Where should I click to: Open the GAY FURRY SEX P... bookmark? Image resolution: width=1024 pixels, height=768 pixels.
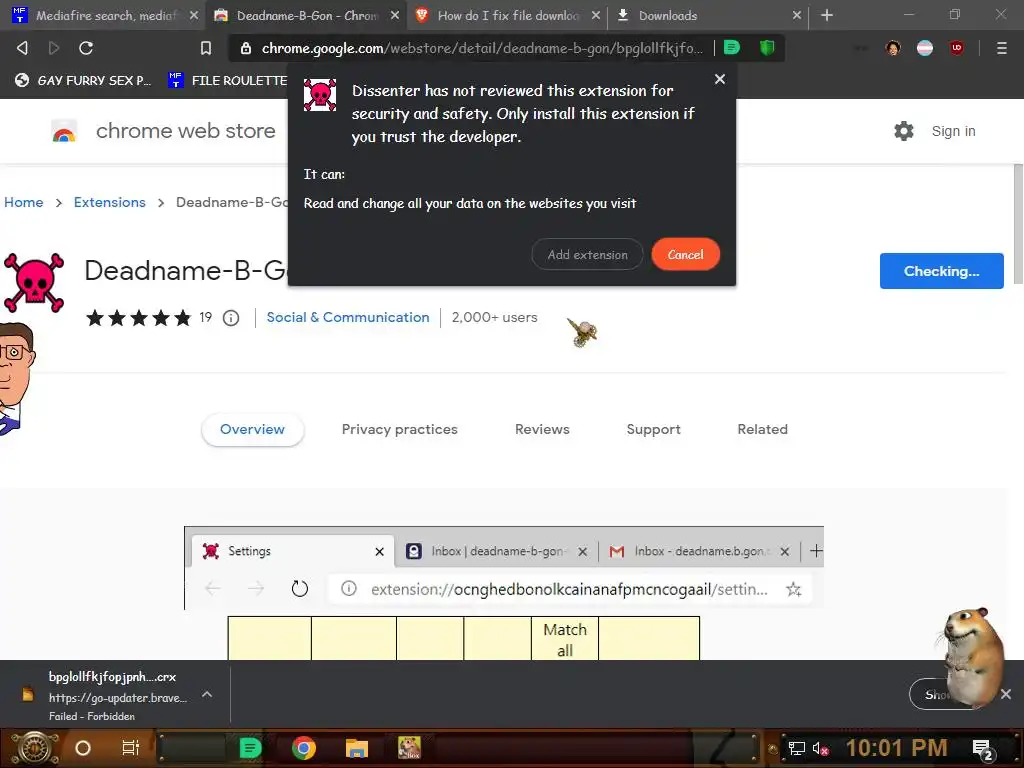coord(85,80)
